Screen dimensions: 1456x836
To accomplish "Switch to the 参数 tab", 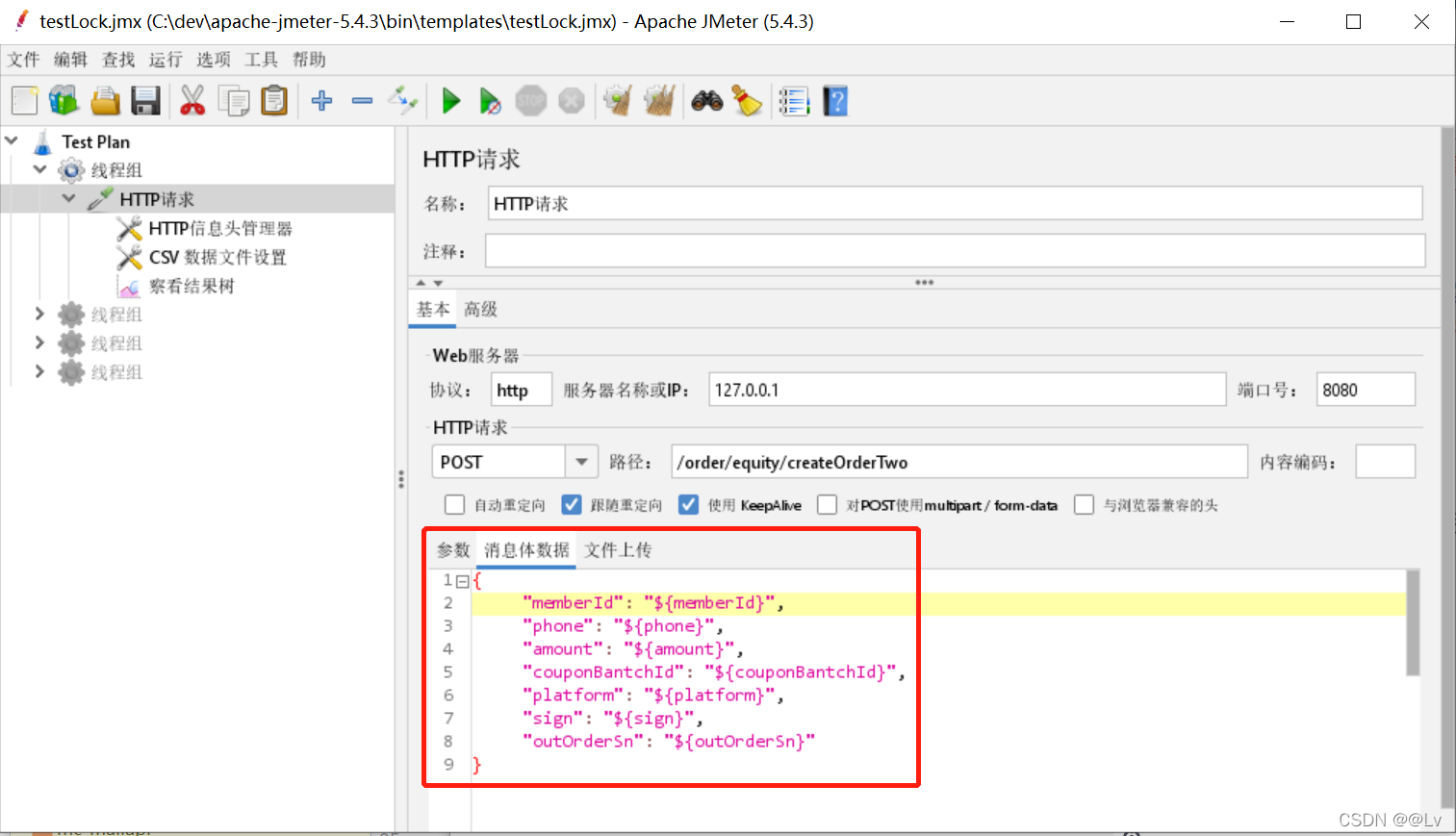I will 453,549.
